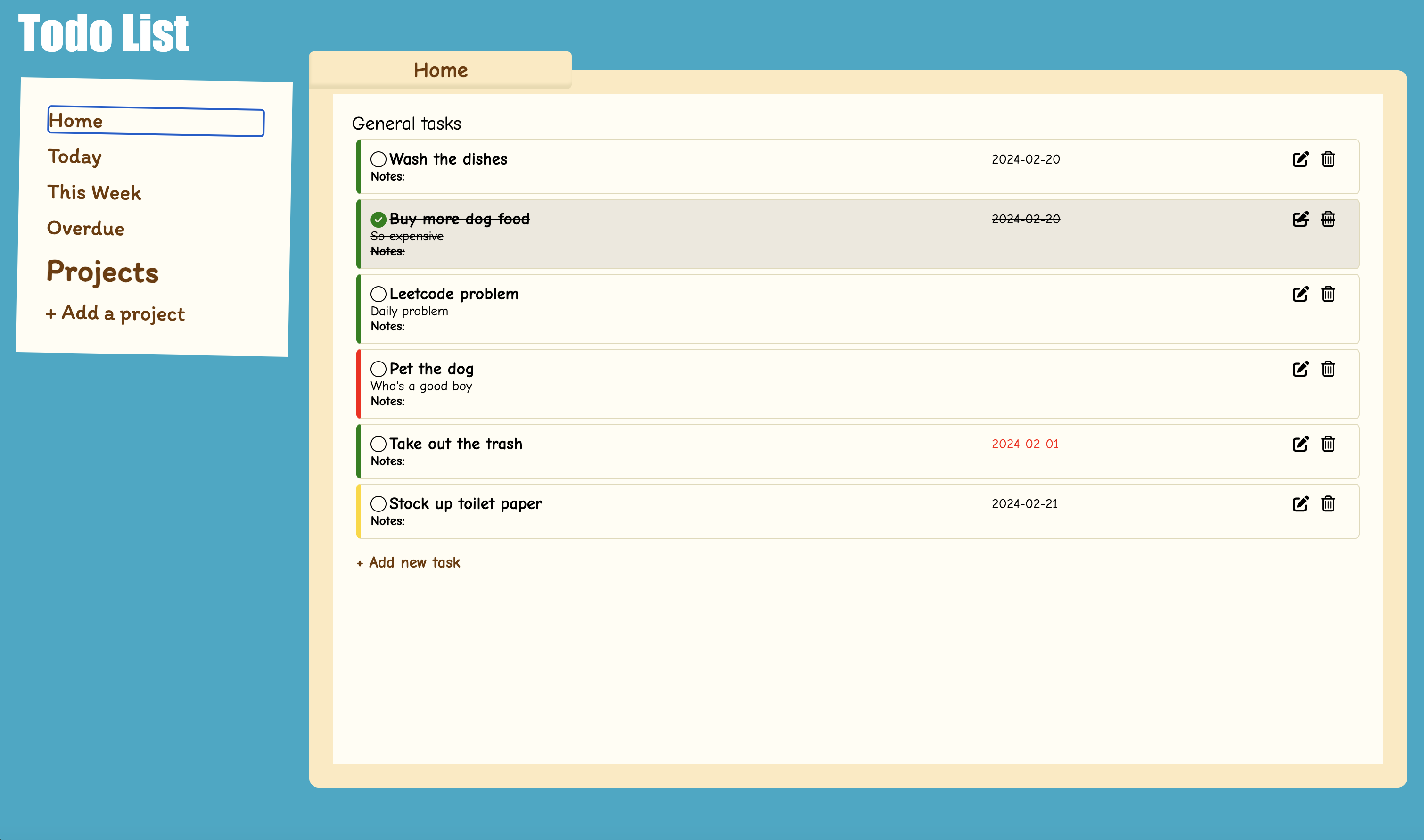
Task: Select the Home item in sidebar
Action: [155, 121]
